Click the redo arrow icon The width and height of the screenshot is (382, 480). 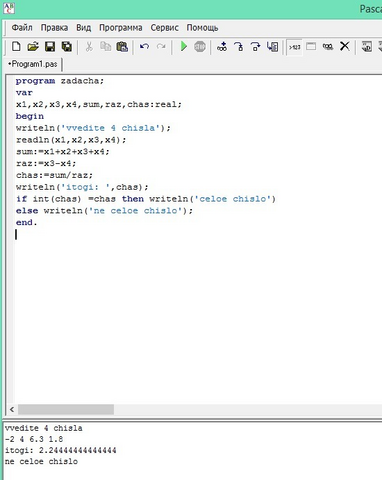click(161, 47)
